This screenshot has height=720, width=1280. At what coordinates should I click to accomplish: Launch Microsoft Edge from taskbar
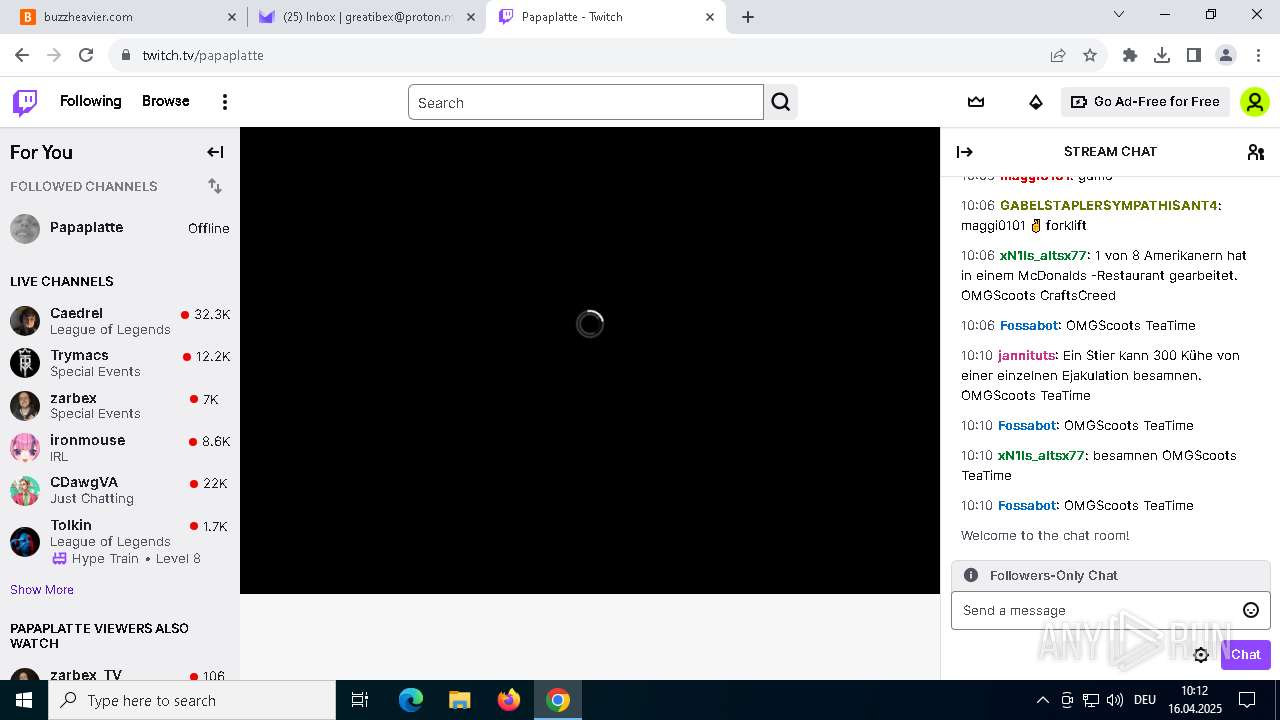tap(411, 700)
